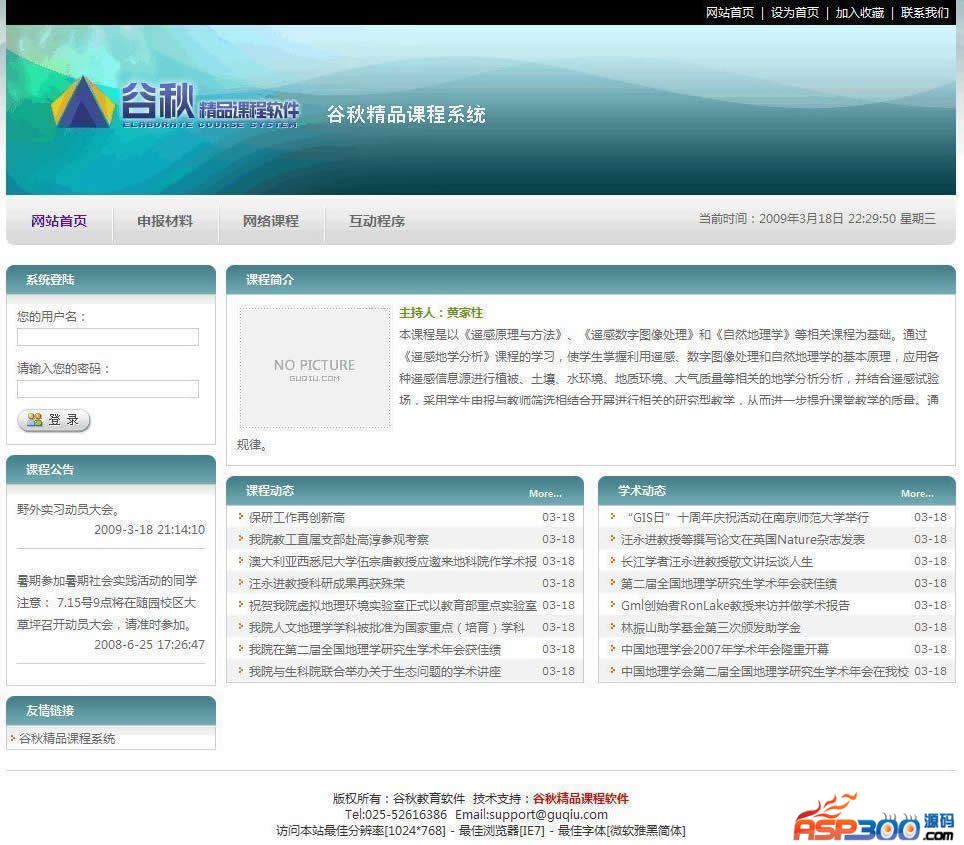The image size is (964, 845).
Task: Focus the password input field
Action: coord(108,389)
